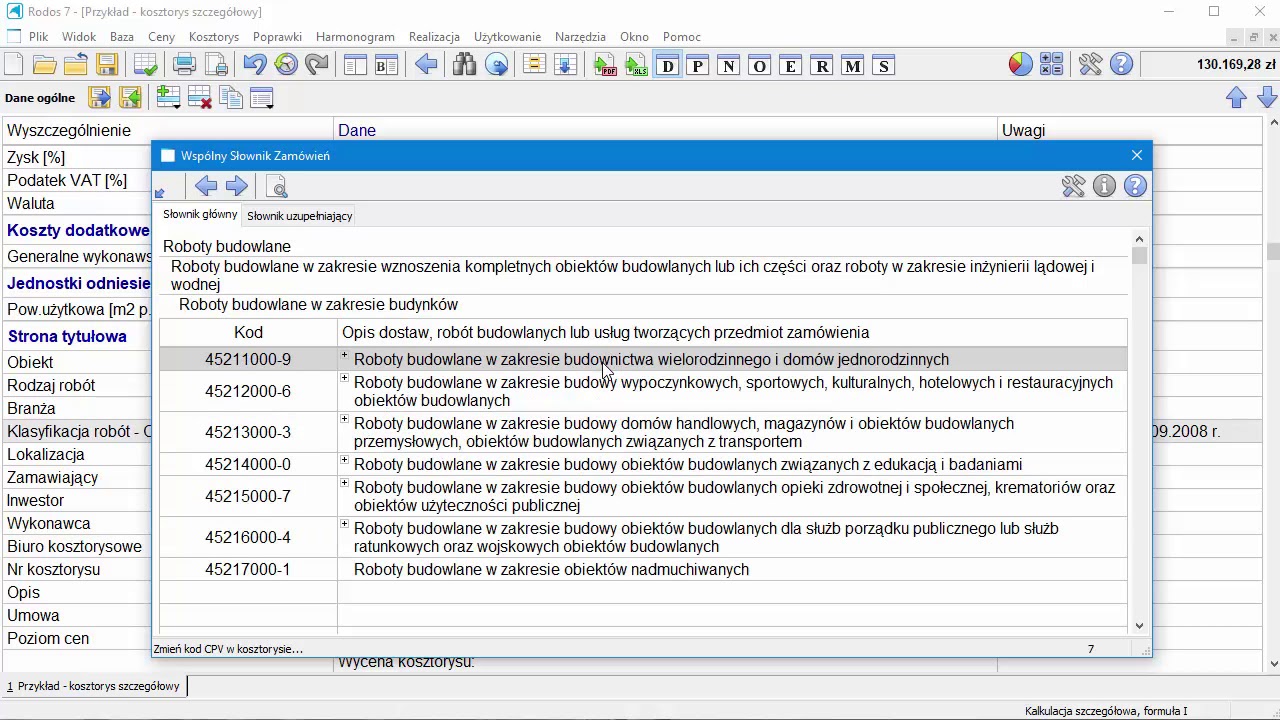This screenshot has height=720, width=1280.
Task: Click Roboty budowlane w zakresie budynków line
Action: (318, 304)
